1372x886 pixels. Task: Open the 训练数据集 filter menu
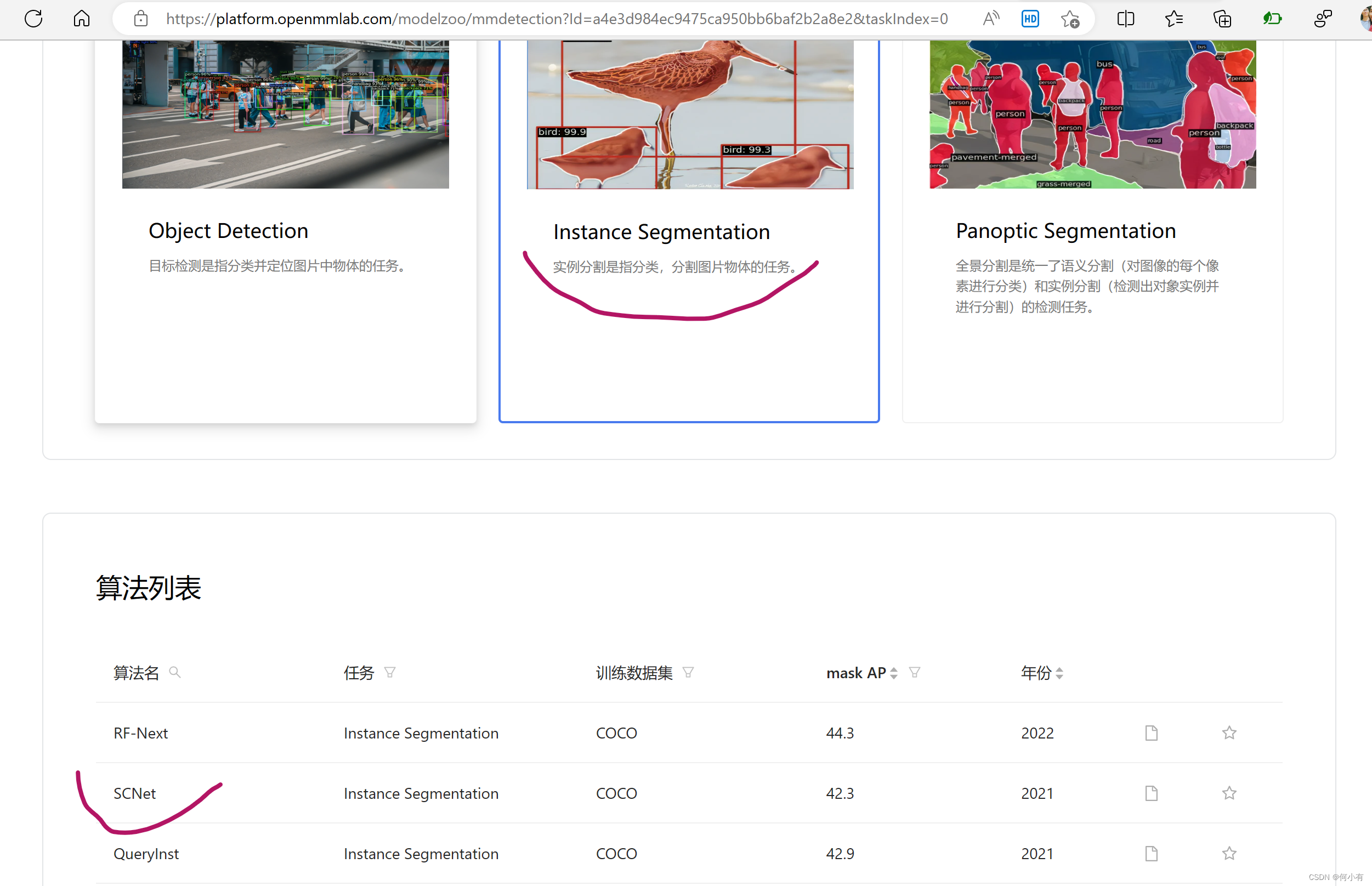tap(689, 672)
